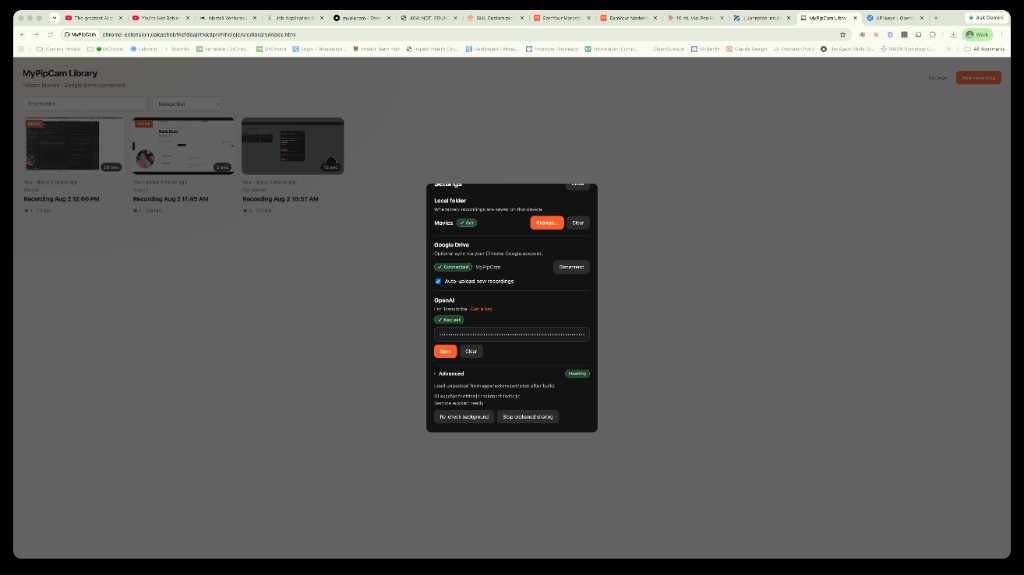Click the Settings button in library header
The width and height of the screenshot is (1024, 575).
[x=937, y=78]
